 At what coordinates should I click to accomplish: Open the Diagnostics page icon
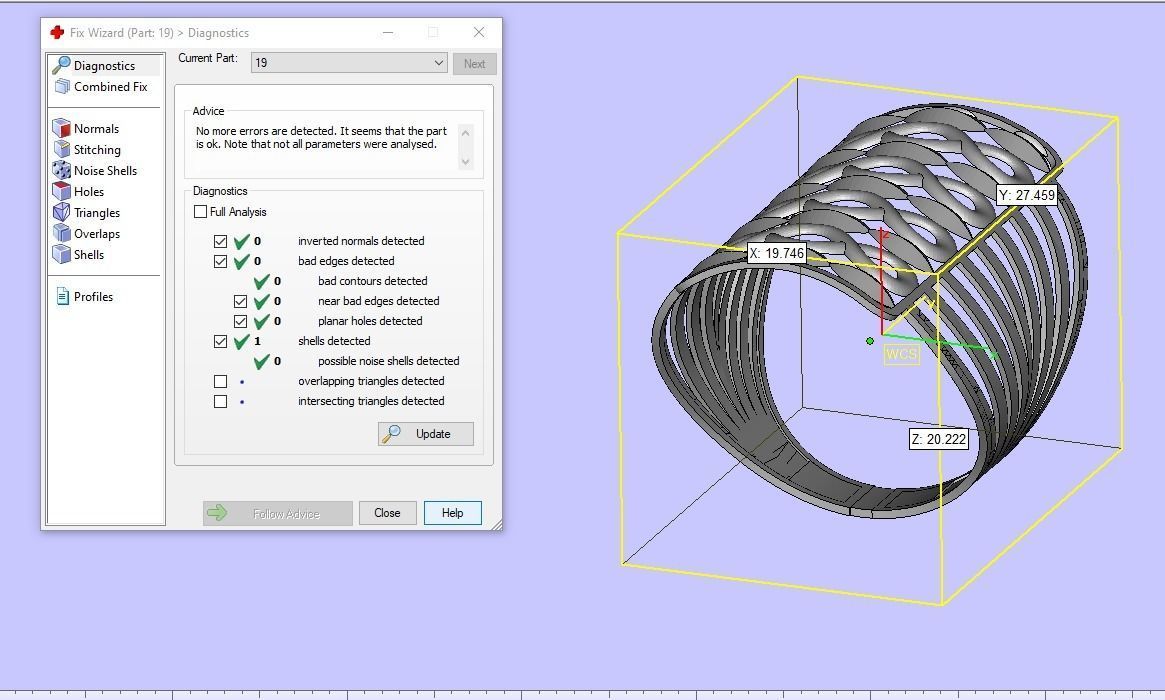click(62, 65)
